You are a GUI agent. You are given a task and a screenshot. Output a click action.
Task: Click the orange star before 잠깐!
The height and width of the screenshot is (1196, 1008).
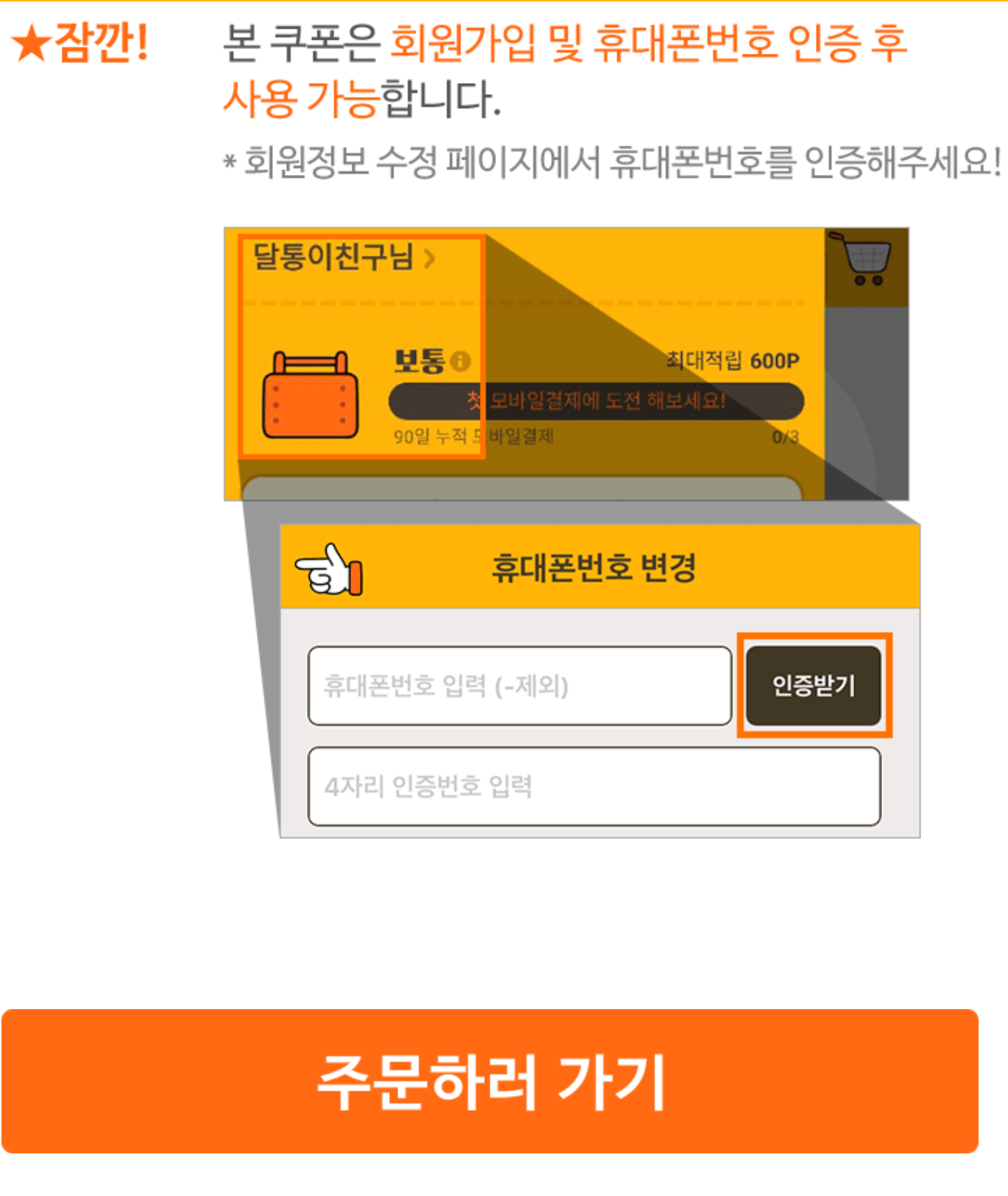click(32, 43)
